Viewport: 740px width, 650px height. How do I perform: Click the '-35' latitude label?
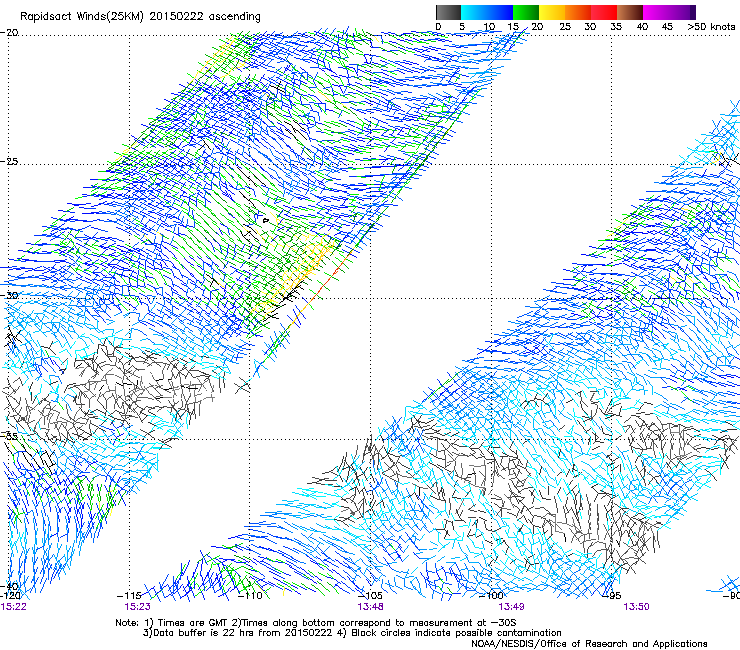[9, 435]
